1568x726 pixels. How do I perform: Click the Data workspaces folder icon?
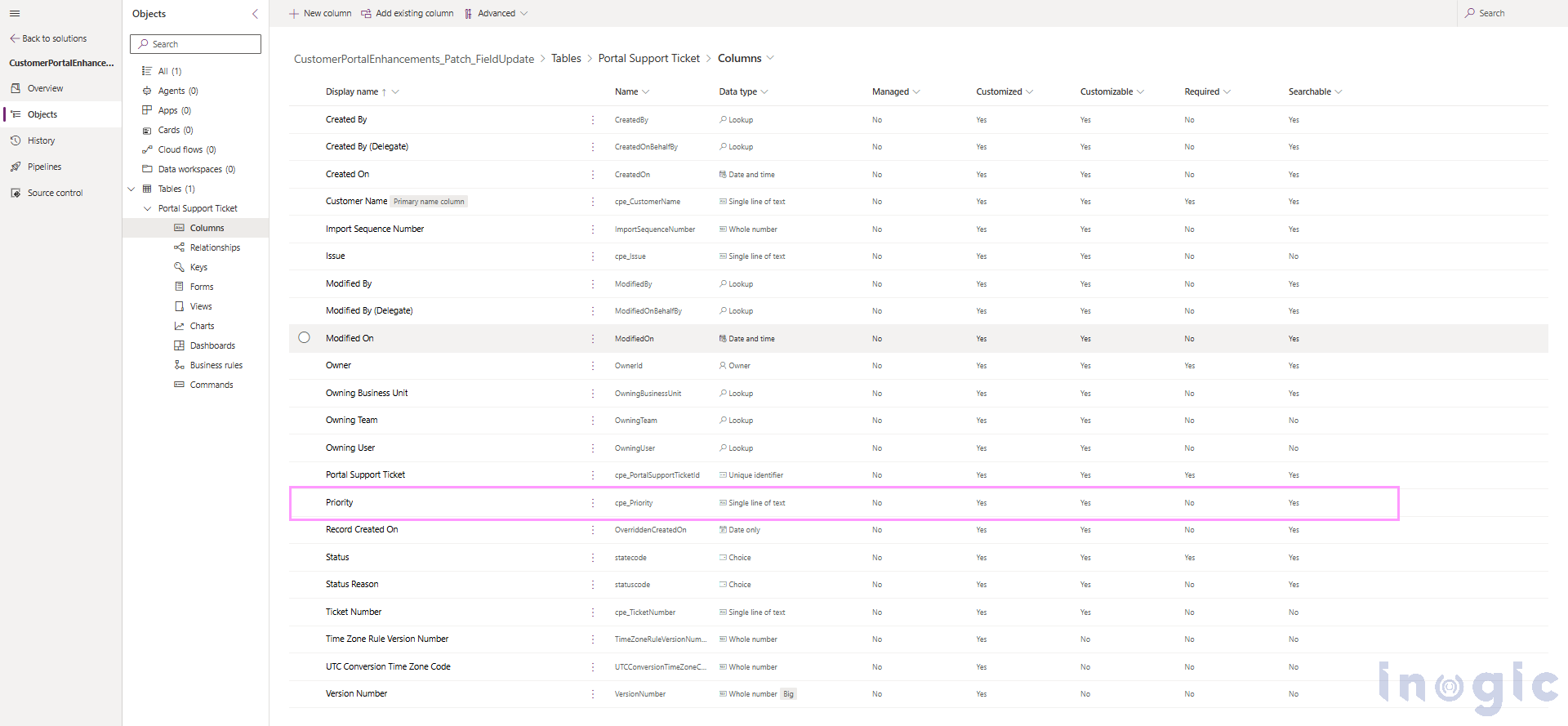[x=147, y=169]
